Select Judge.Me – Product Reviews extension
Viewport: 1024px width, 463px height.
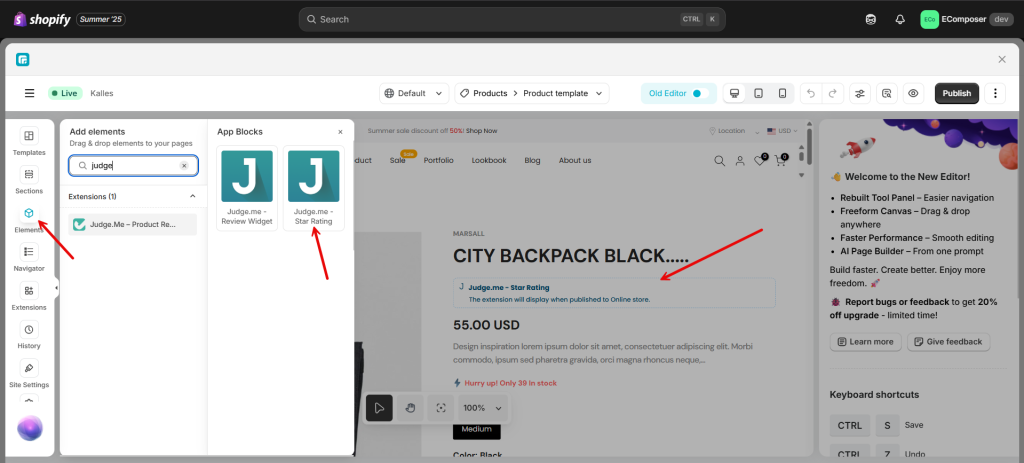point(133,224)
